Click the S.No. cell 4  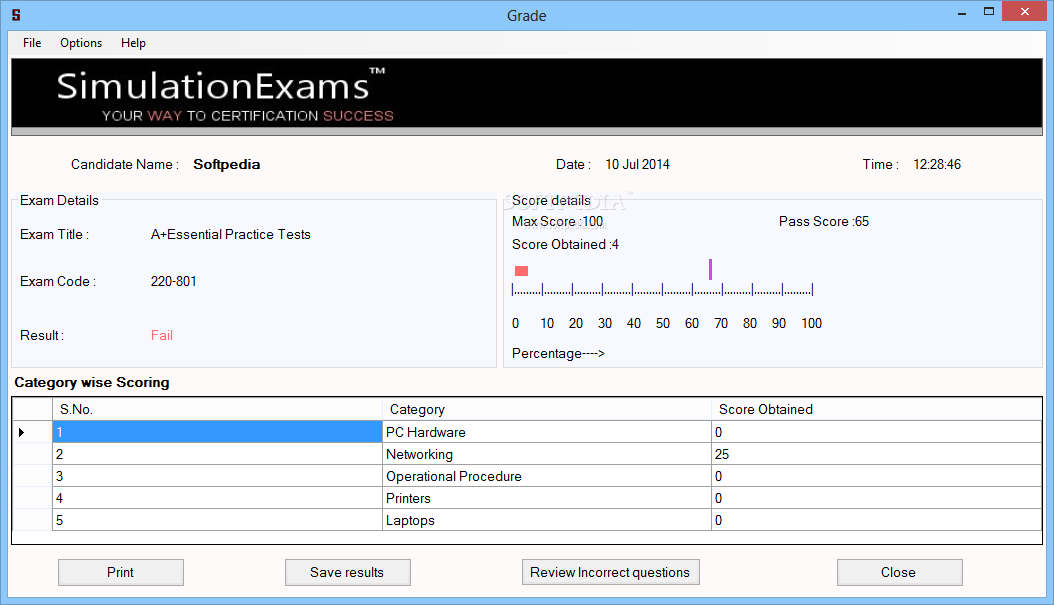click(217, 498)
